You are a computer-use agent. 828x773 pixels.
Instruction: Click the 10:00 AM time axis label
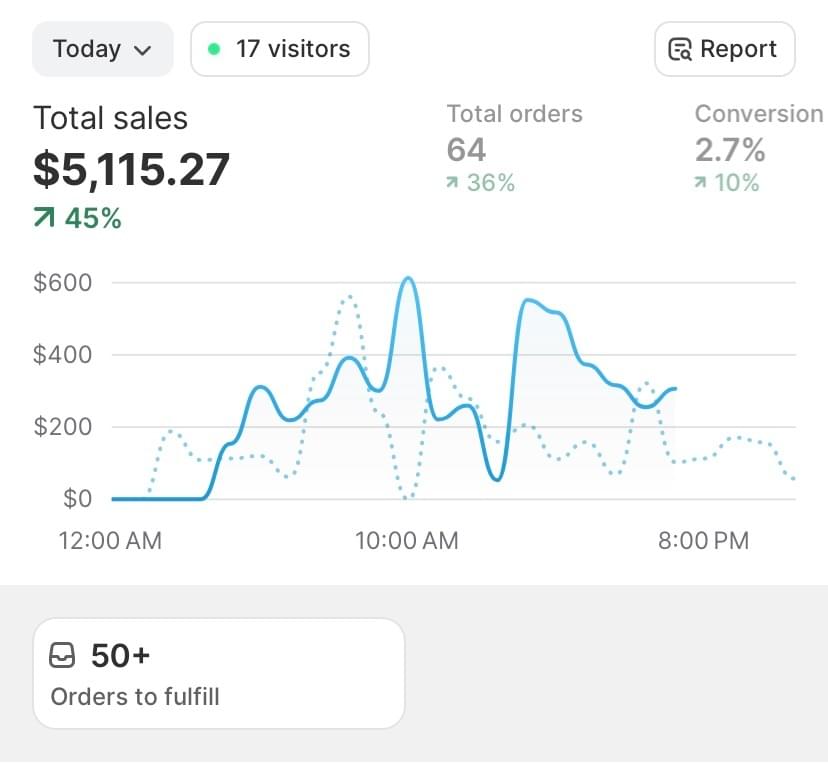(x=407, y=541)
